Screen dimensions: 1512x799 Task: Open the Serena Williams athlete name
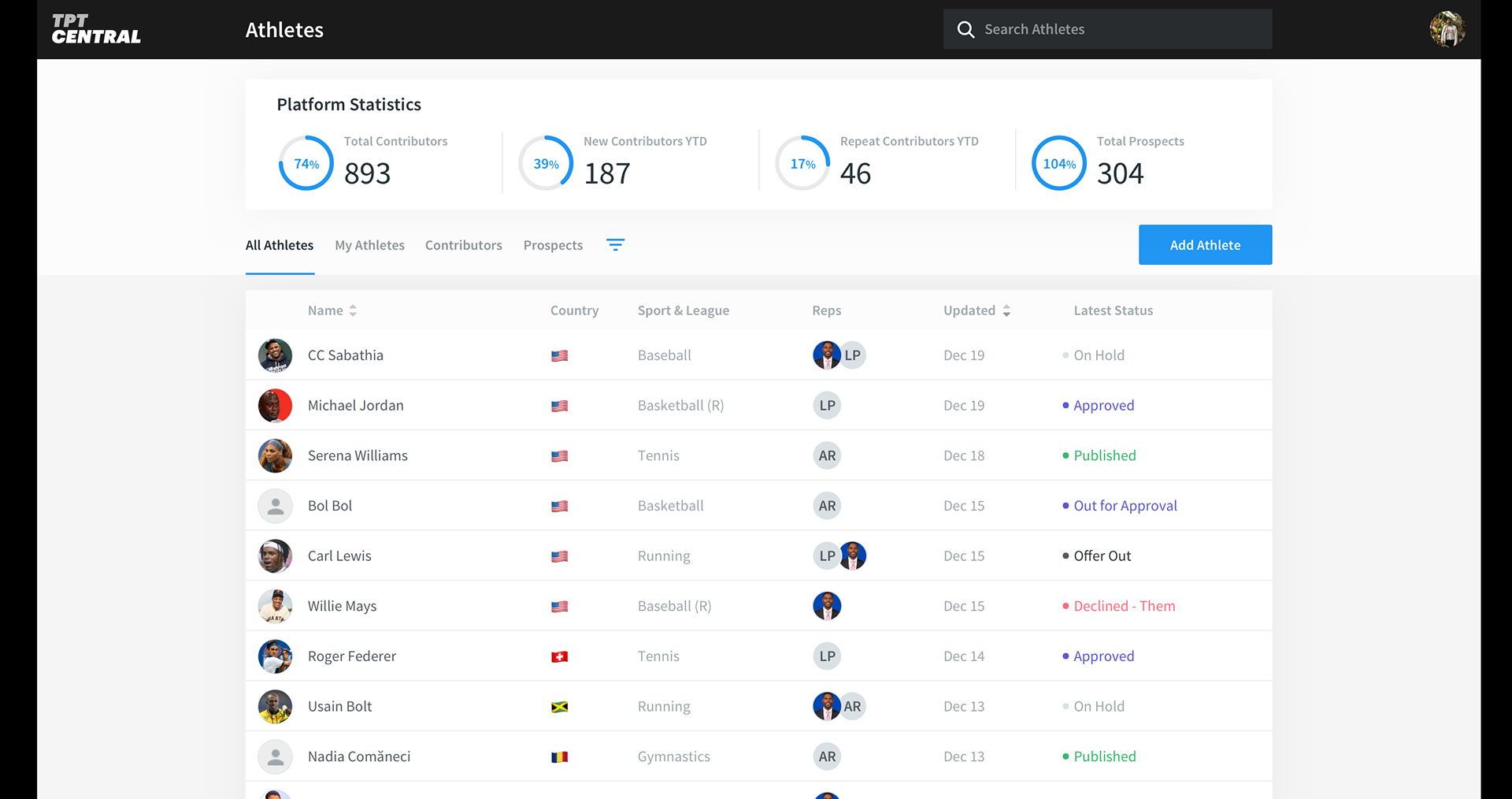pyautogui.click(x=358, y=455)
